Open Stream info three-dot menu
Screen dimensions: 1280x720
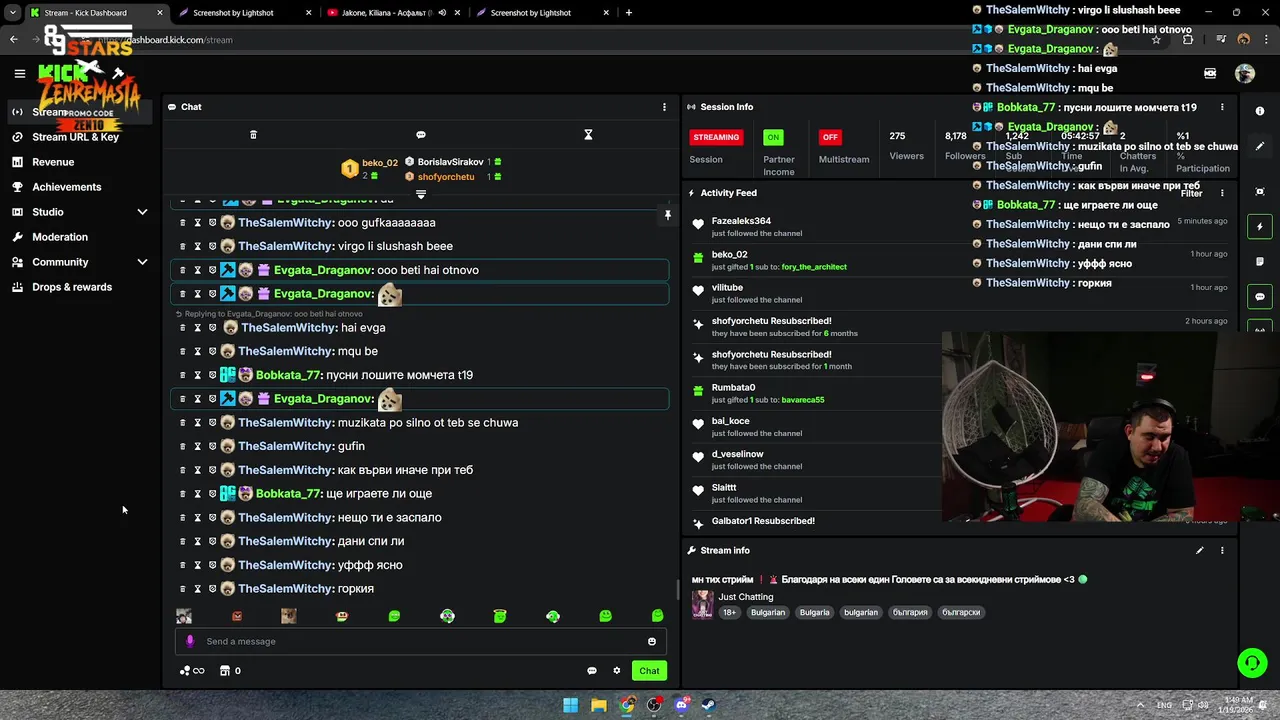(x=1222, y=550)
